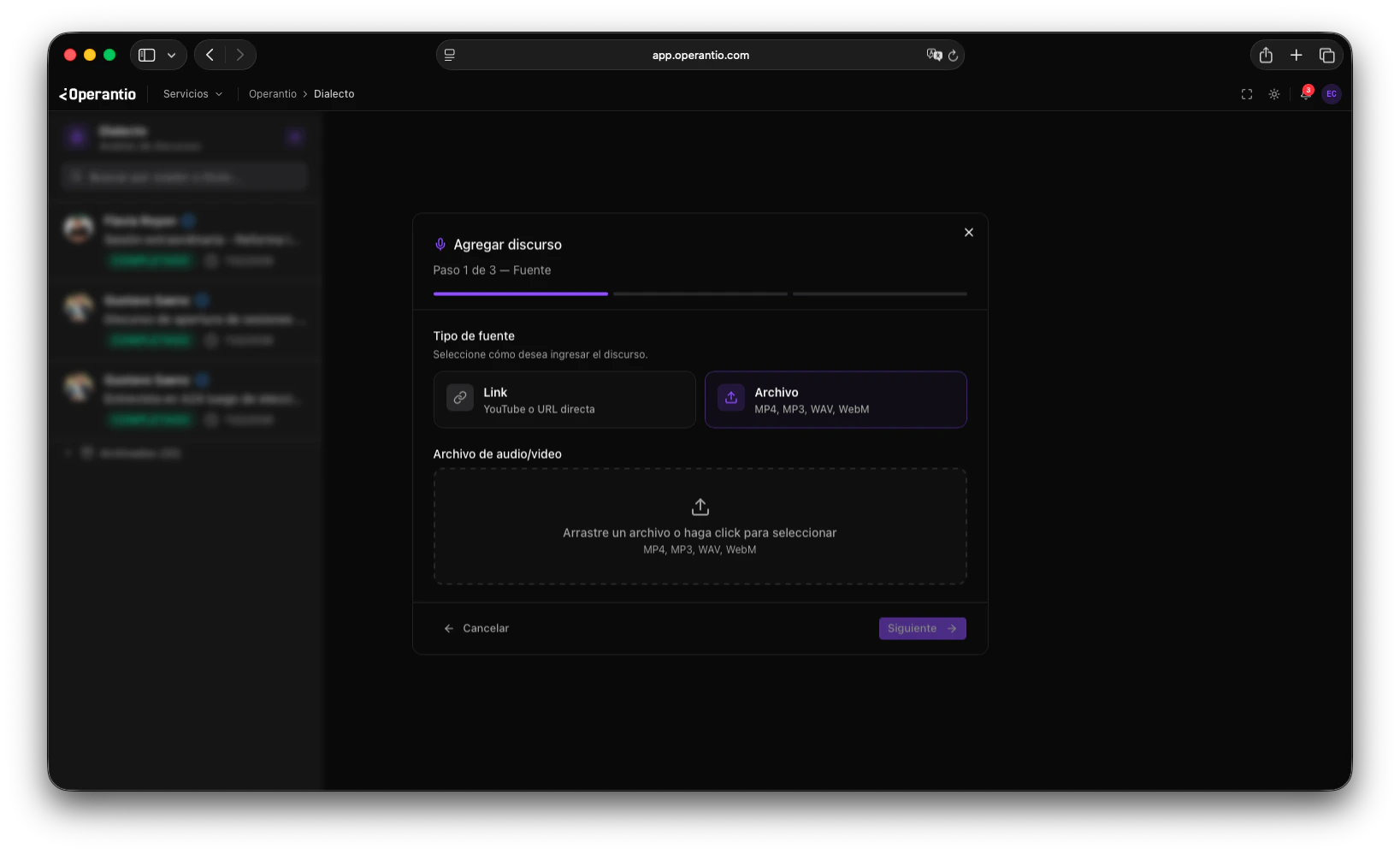This screenshot has width=1400, height=854.
Task: Click the Tipo de fuente label
Action: point(474,335)
